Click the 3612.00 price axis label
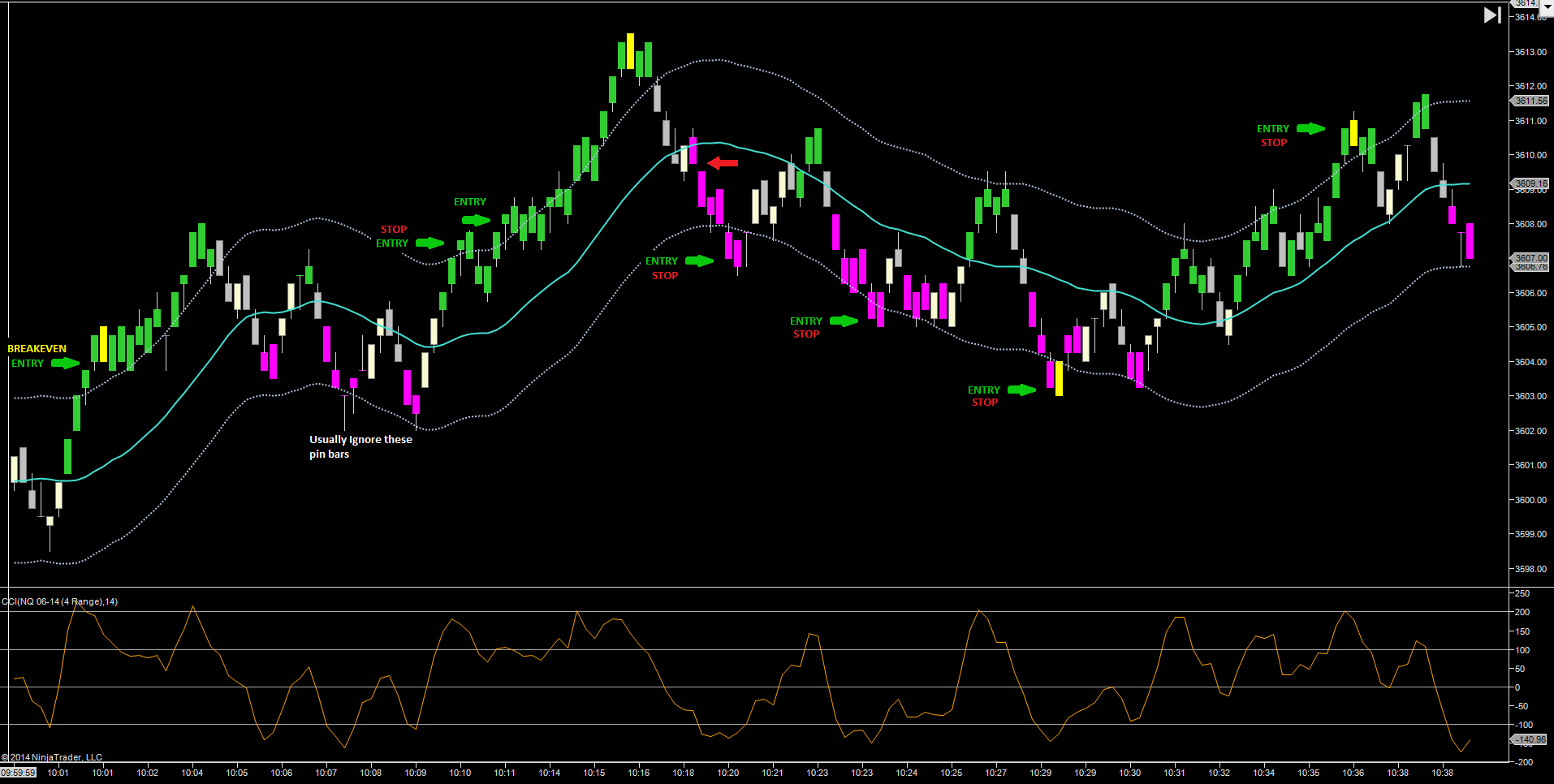 tap(1530, 86)
